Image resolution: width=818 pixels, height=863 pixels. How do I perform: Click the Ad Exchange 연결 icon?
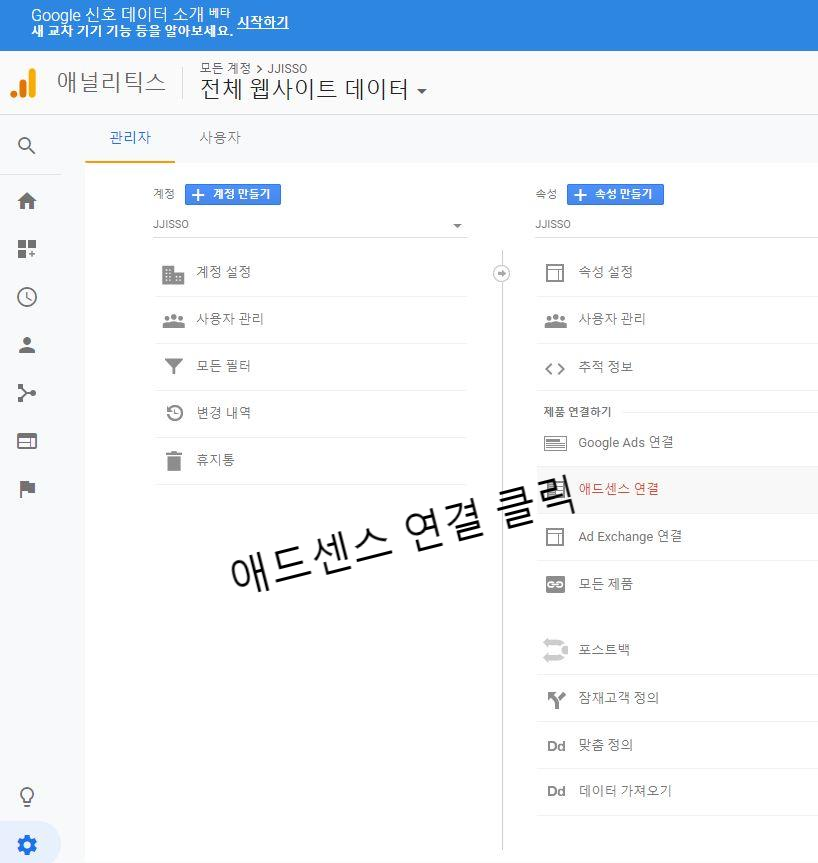coord(555,537)
